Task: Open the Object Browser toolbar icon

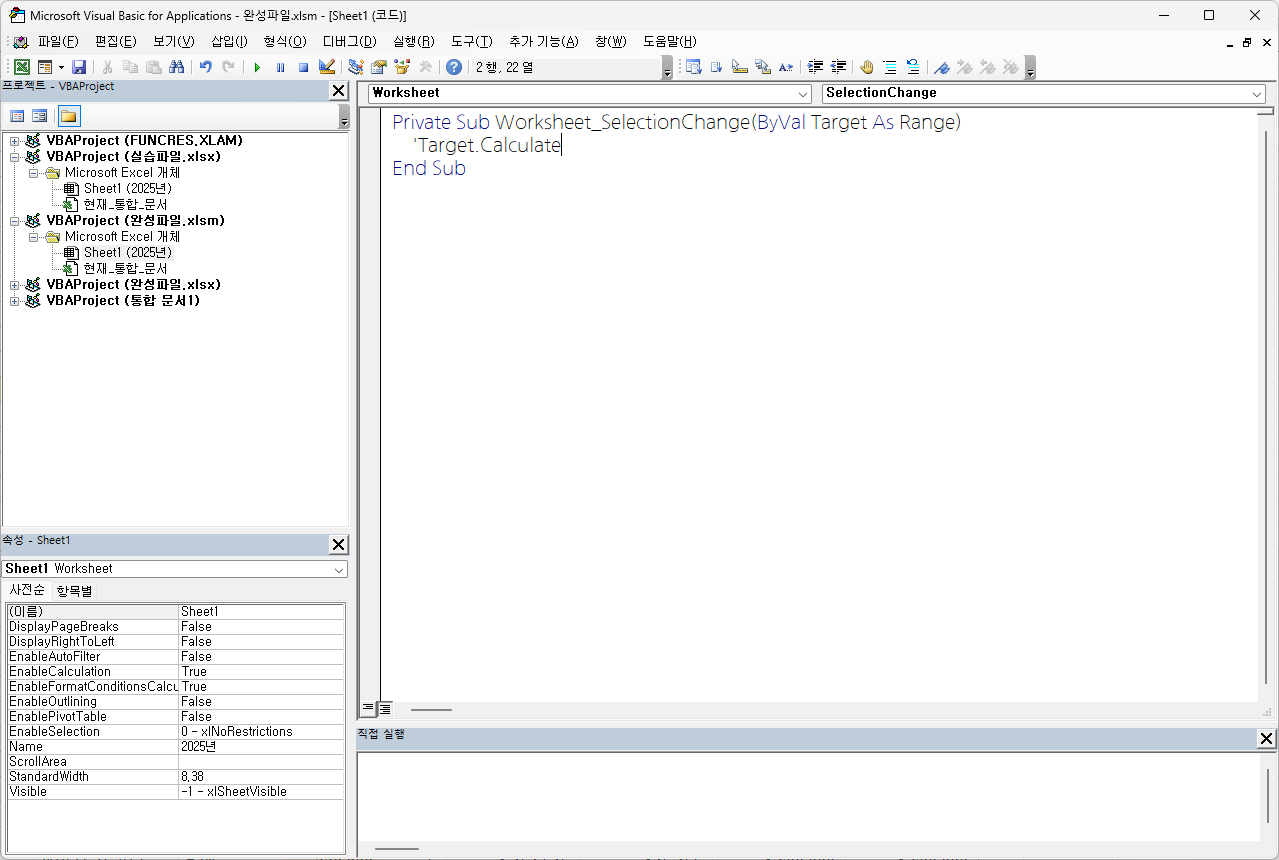Action: pyautogui.click(x=402, y=67)
